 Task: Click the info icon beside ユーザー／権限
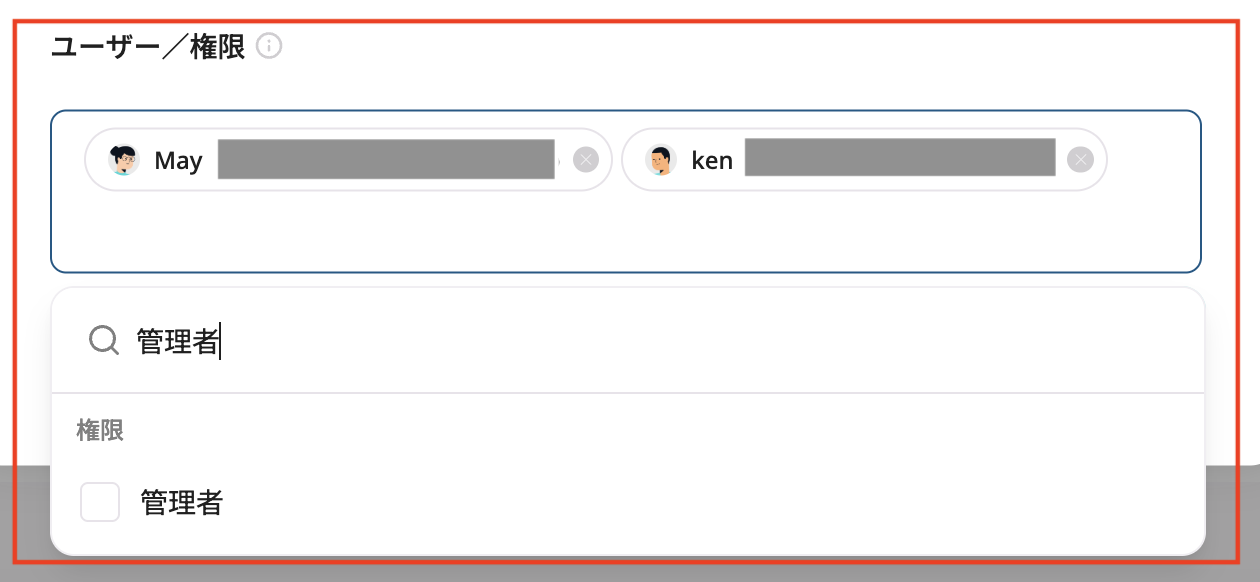(269, 46)
